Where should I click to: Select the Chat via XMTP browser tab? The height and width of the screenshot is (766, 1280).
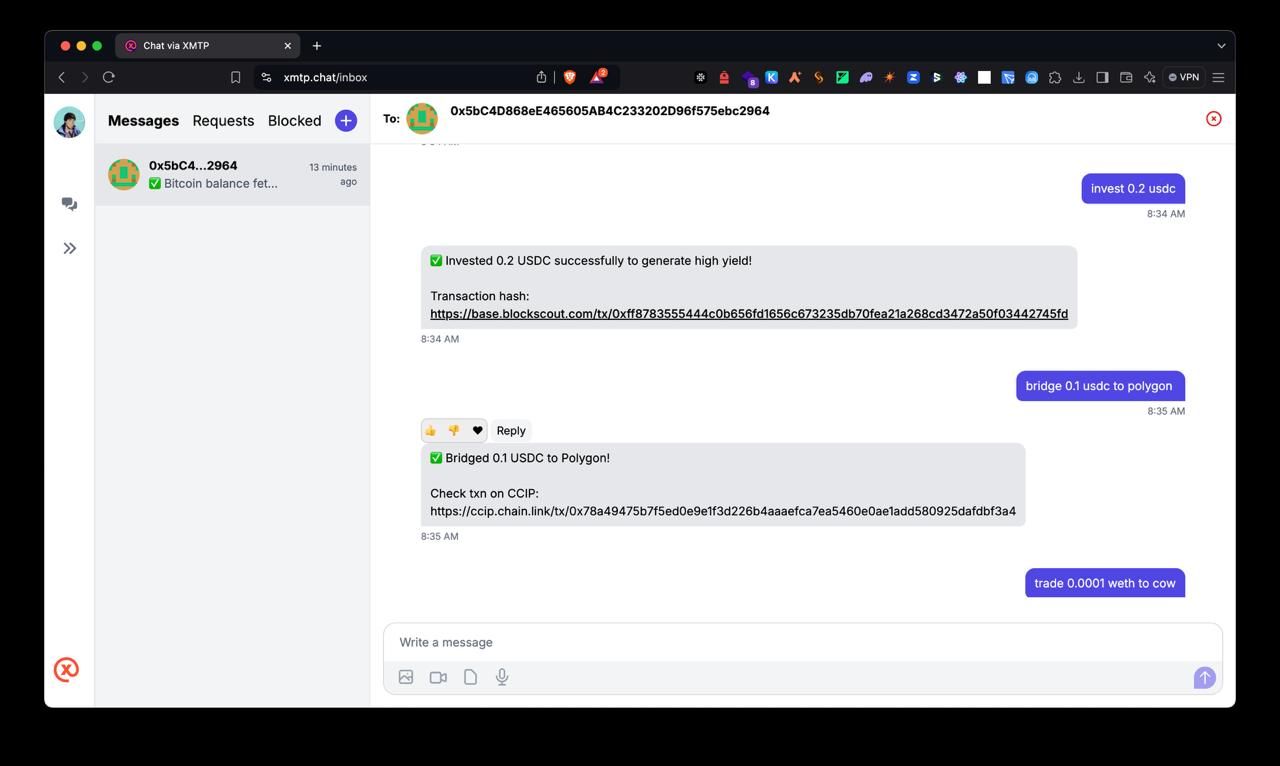coord(208,45)
